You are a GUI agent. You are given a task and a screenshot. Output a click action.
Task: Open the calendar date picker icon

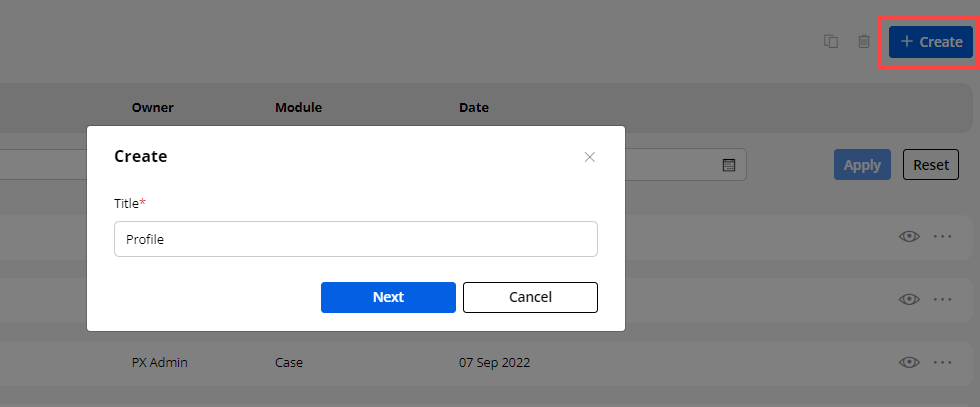729,165
